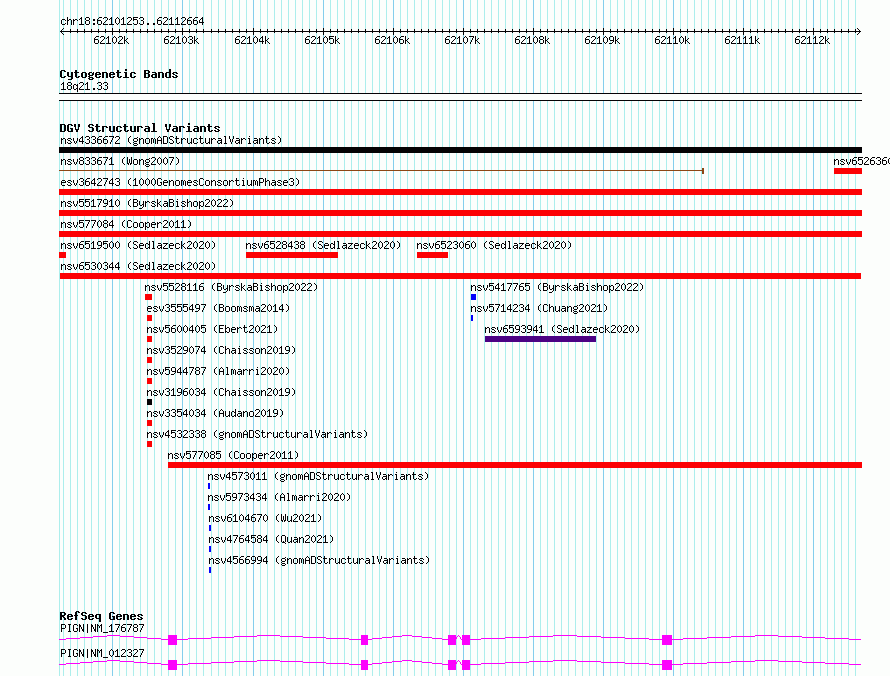
Task: Select the nsv5600405 (Ebert2021) label
Action: (x=212, y=329)
